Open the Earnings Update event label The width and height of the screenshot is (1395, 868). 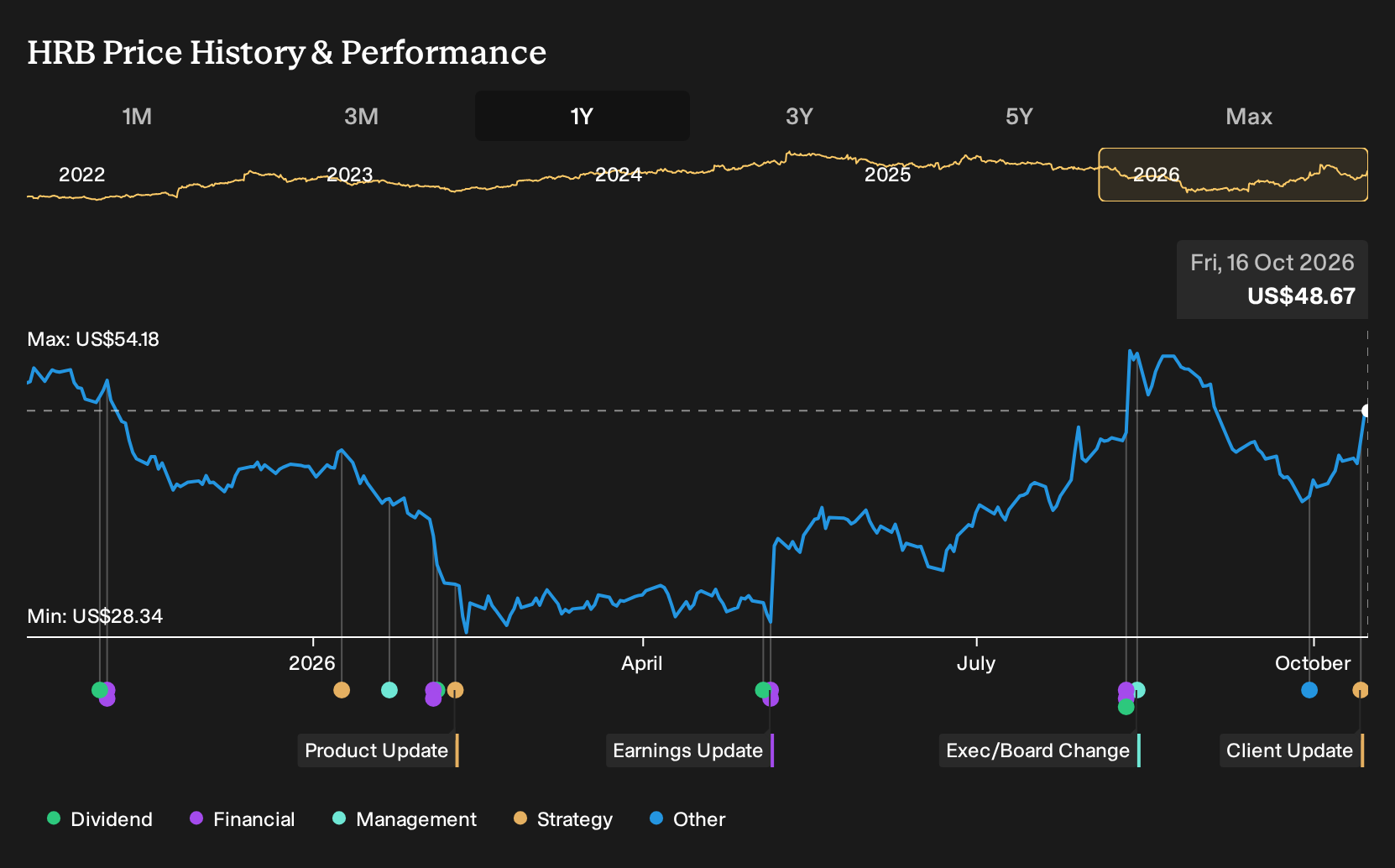[689, 750]
